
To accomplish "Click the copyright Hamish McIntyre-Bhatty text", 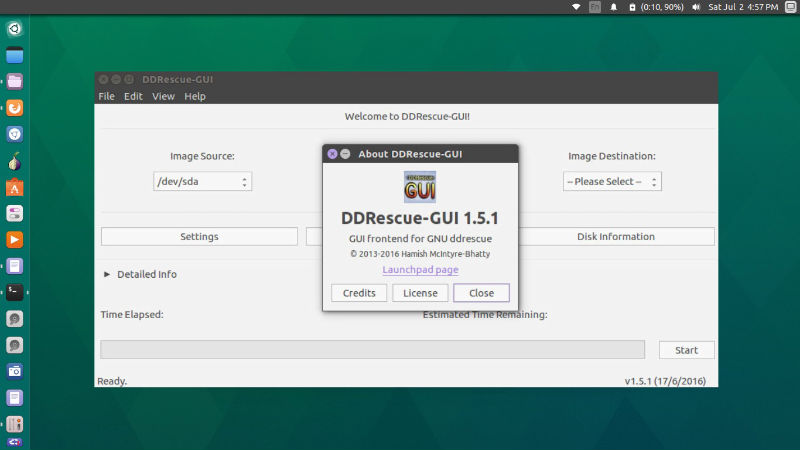I will click(420, 254).
